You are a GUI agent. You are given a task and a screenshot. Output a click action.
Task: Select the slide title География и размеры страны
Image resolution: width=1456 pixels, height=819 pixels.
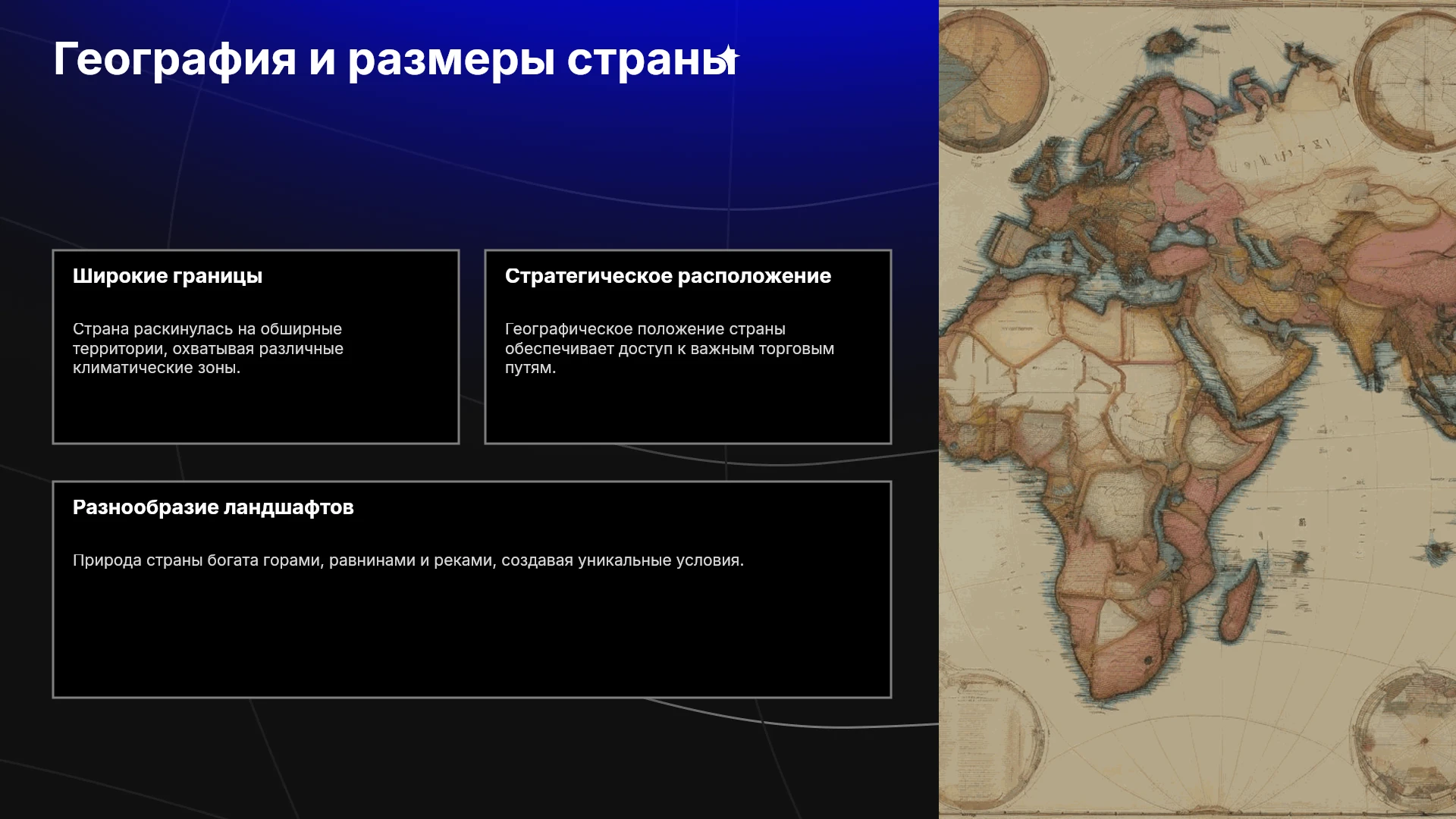(x=394, y=59)
